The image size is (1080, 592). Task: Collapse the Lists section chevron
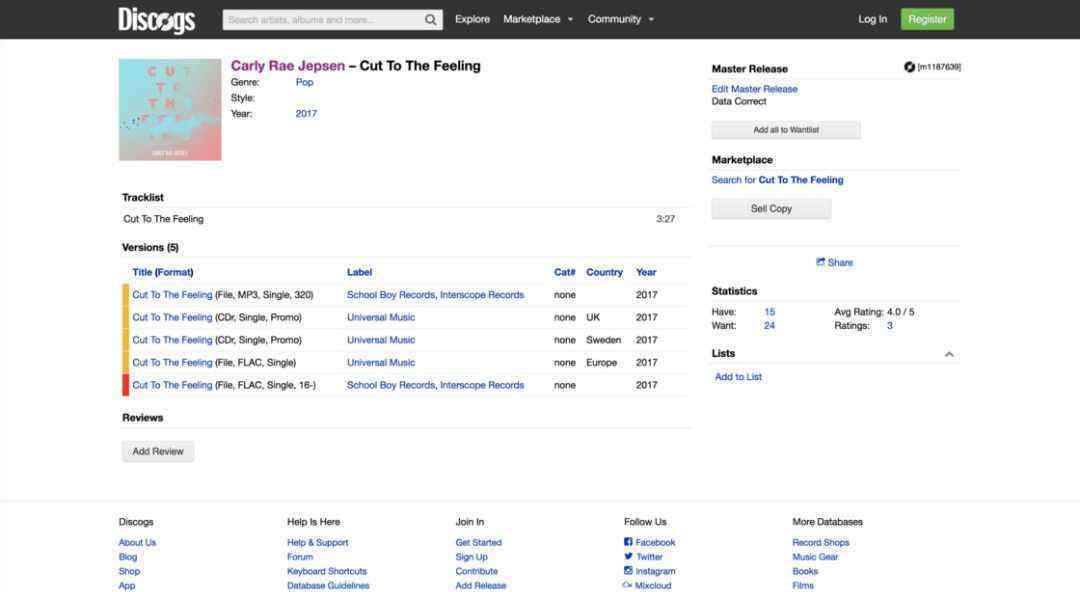click(x=949, y=354)
